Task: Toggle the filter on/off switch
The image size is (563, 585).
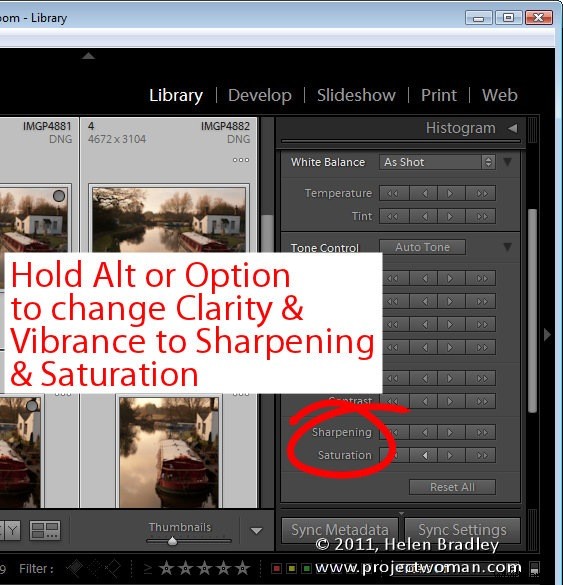Action: coord(534,569)
